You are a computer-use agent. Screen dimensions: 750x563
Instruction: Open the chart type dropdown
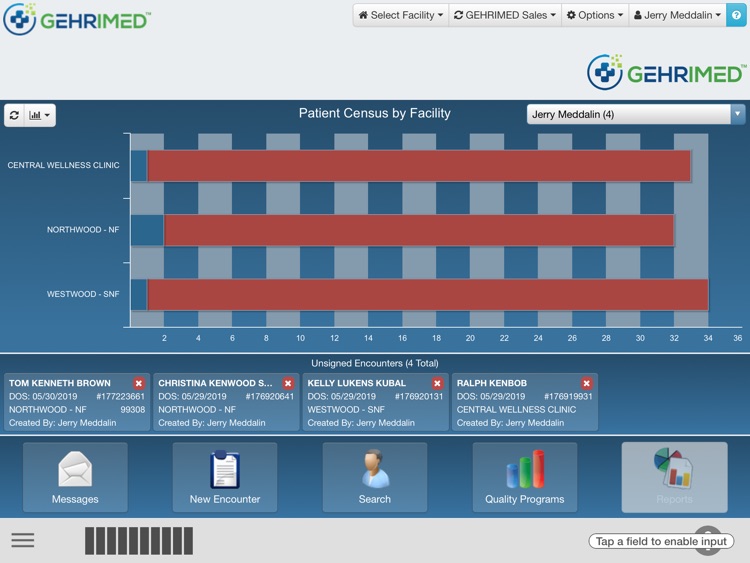40,115
